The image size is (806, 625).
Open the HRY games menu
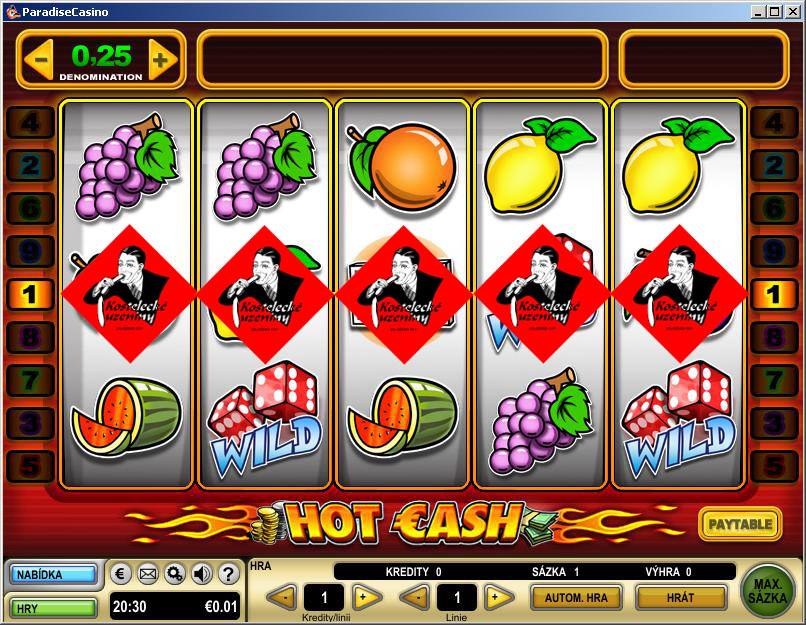point(53,608)
